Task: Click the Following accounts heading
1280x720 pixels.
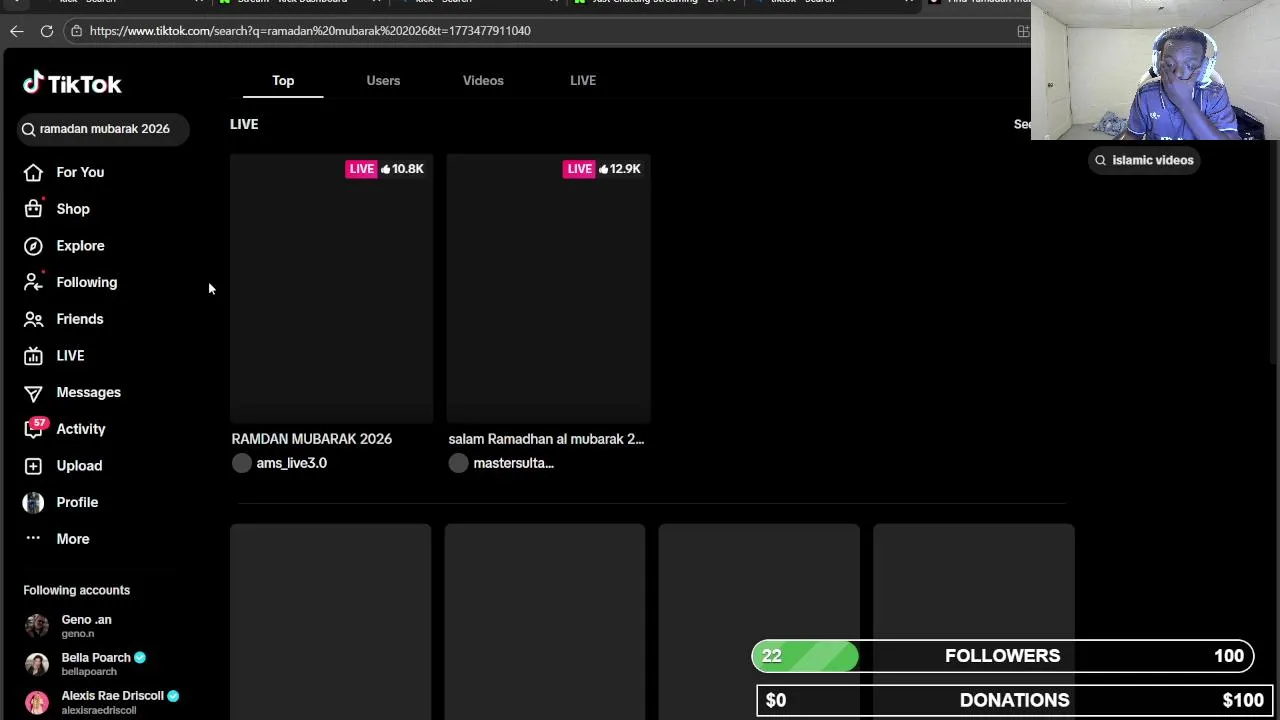Action: [77, 590]
